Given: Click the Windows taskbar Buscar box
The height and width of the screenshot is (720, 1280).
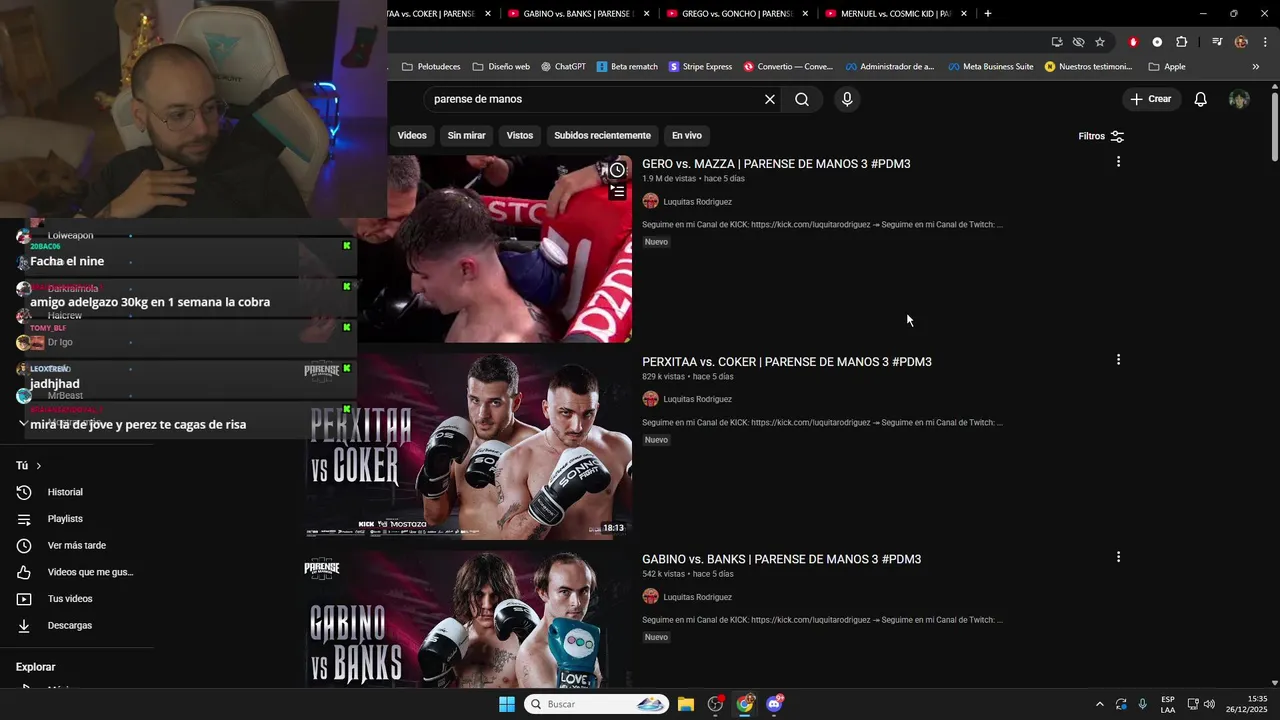Looking at the screenshot, I should (597, 704).
